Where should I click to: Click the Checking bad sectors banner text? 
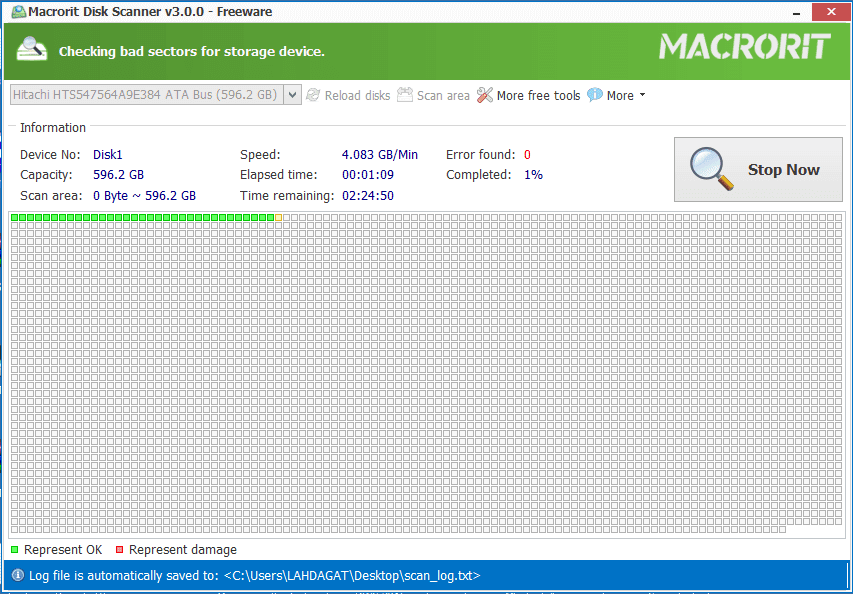(191, 52)
